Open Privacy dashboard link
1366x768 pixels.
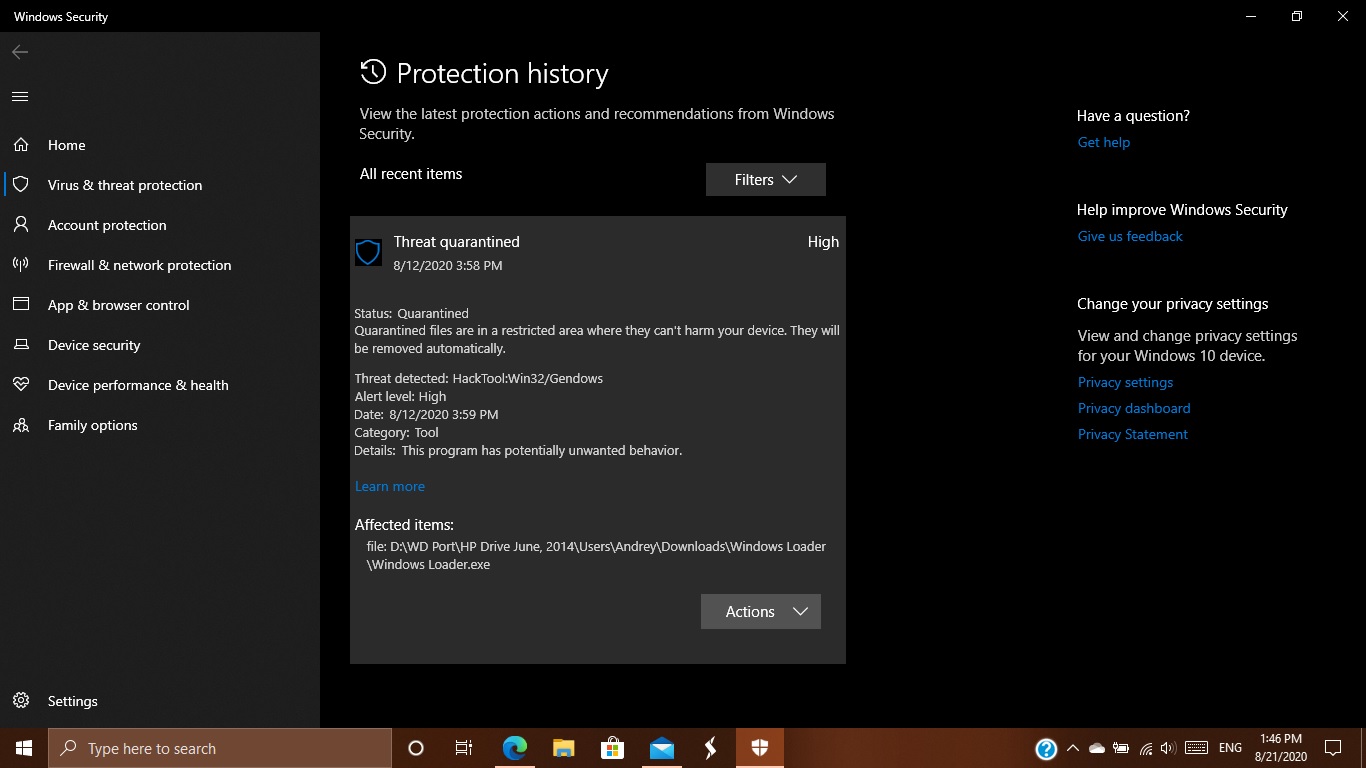pos(1134,408)
